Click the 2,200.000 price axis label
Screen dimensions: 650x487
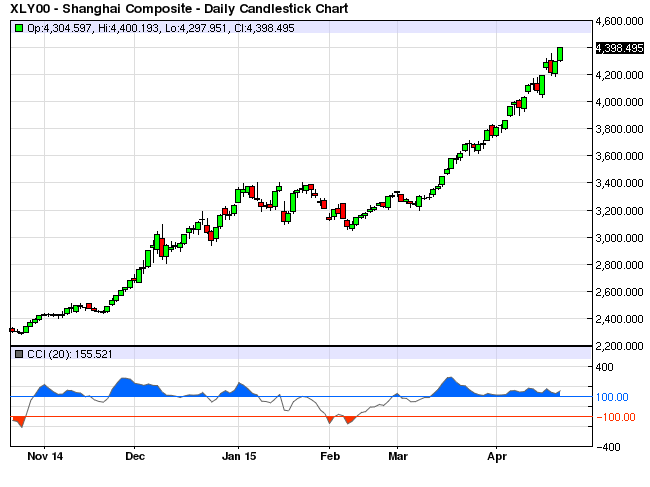coord(619,346)
